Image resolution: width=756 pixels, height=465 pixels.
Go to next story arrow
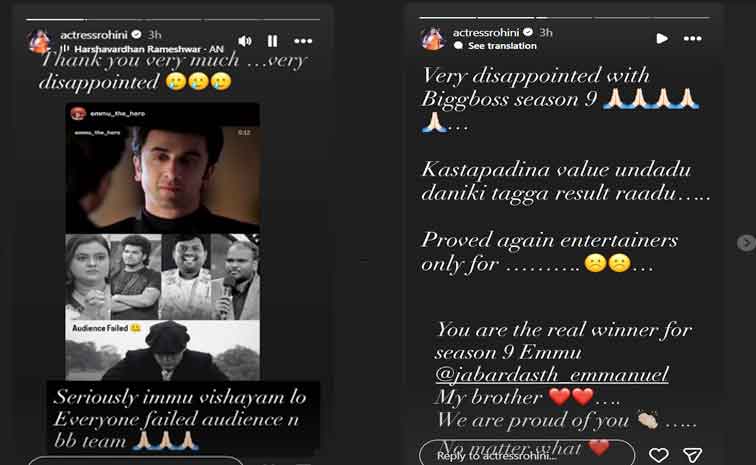click(746, 243)
